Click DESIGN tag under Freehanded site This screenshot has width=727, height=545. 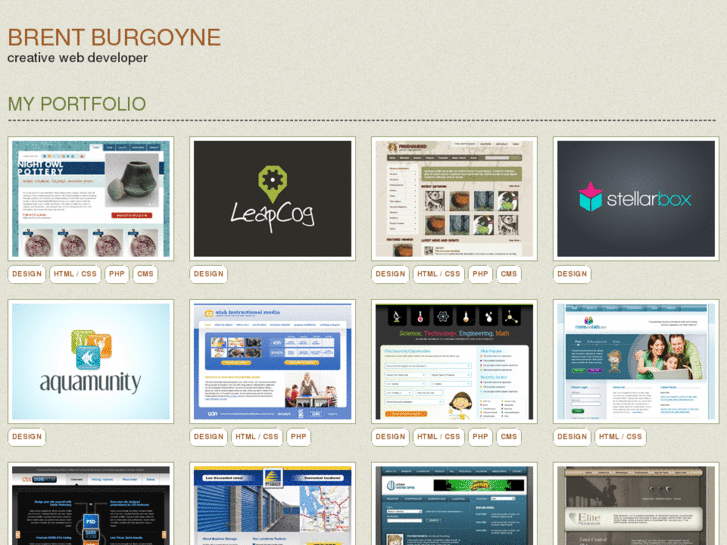click(x=390, y=274)
